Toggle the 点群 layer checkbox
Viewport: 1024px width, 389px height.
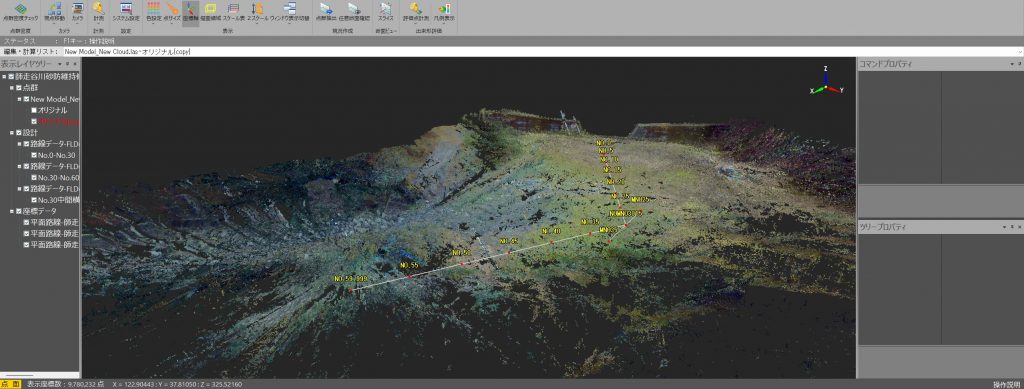[x=18, y=87]
